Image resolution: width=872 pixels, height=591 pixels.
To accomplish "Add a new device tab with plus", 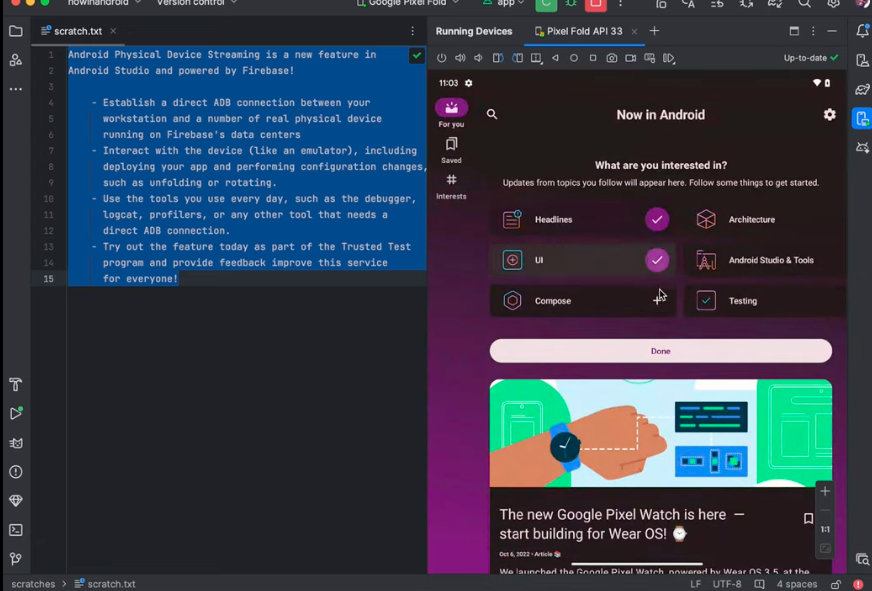I will [x=654, y=31].
